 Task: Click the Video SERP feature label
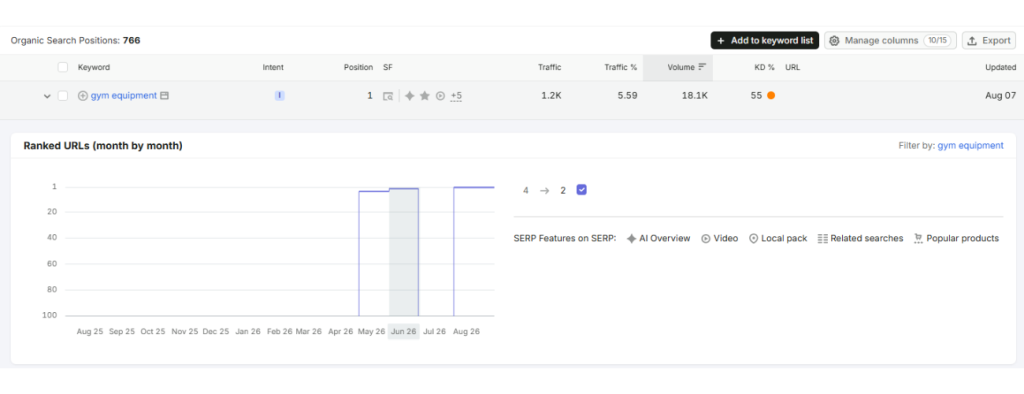pos(720,238)
